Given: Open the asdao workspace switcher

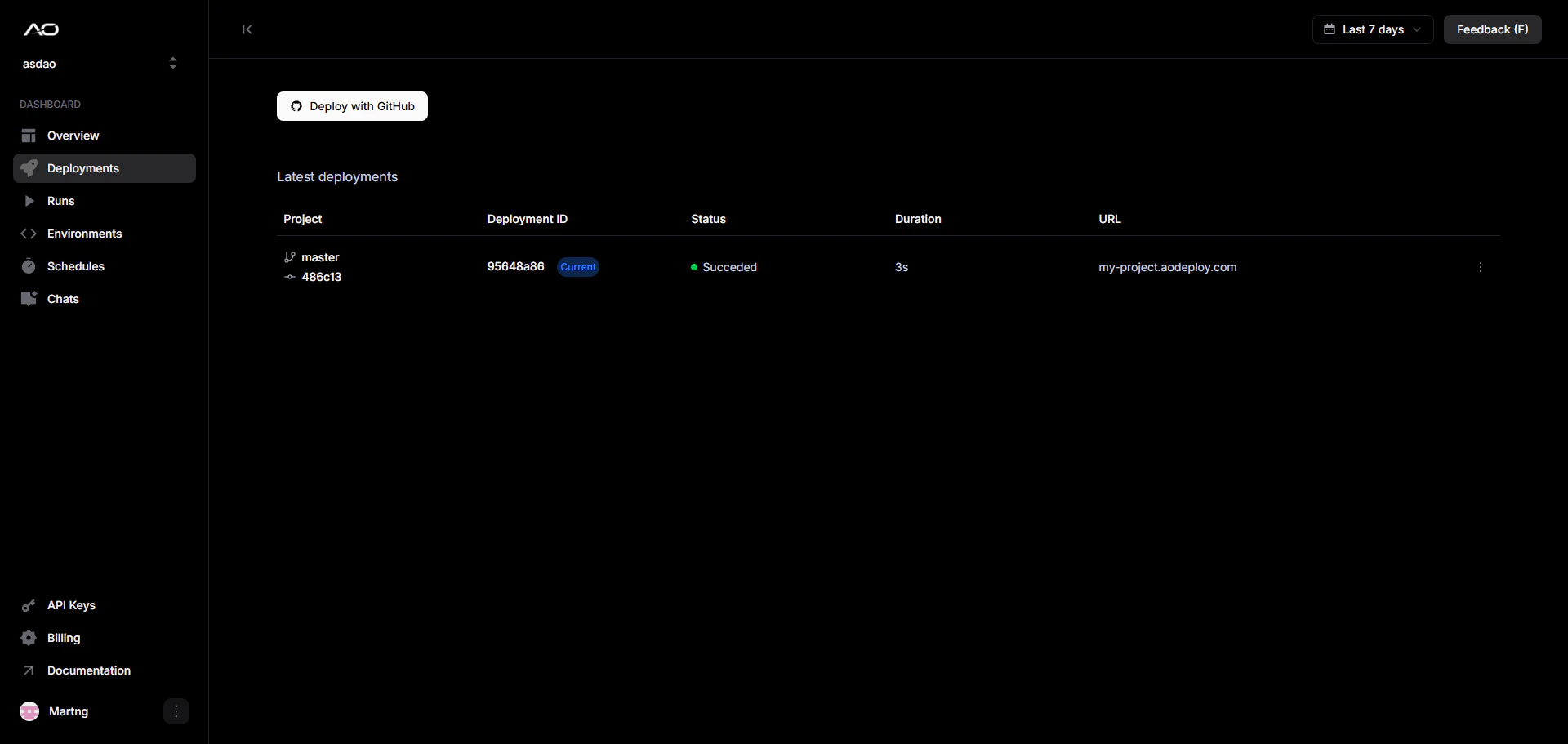Looking at the screenshot, I should [x=100, y=64].
